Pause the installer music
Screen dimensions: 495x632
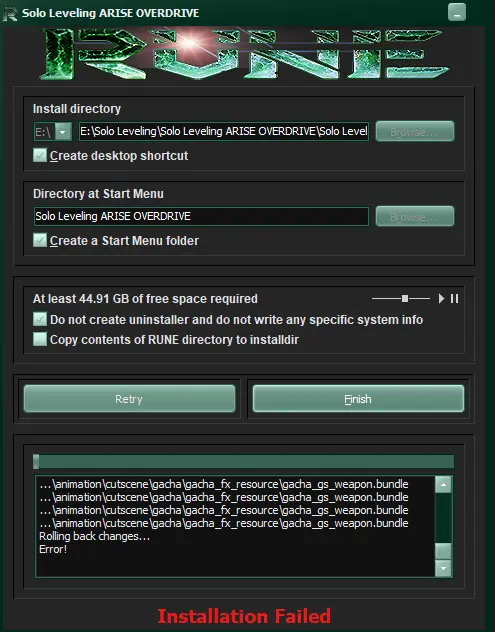[454, 299]
